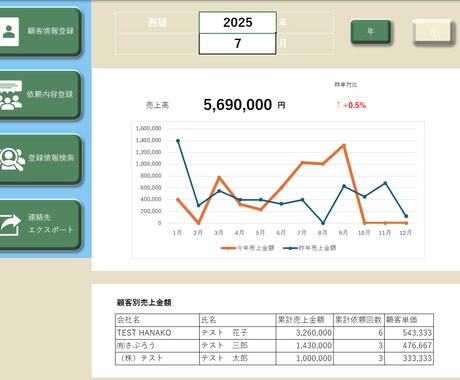Select the 今年売上金額 legend entry
The image size is (460, 380).
coord(248,248)
